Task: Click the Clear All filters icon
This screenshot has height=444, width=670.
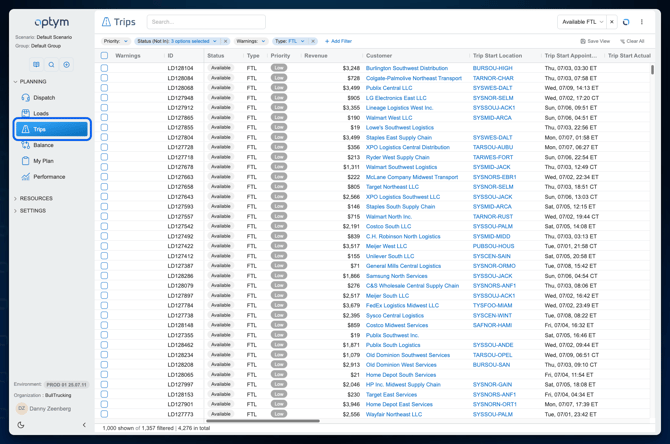Action: [x=623, y=41]
